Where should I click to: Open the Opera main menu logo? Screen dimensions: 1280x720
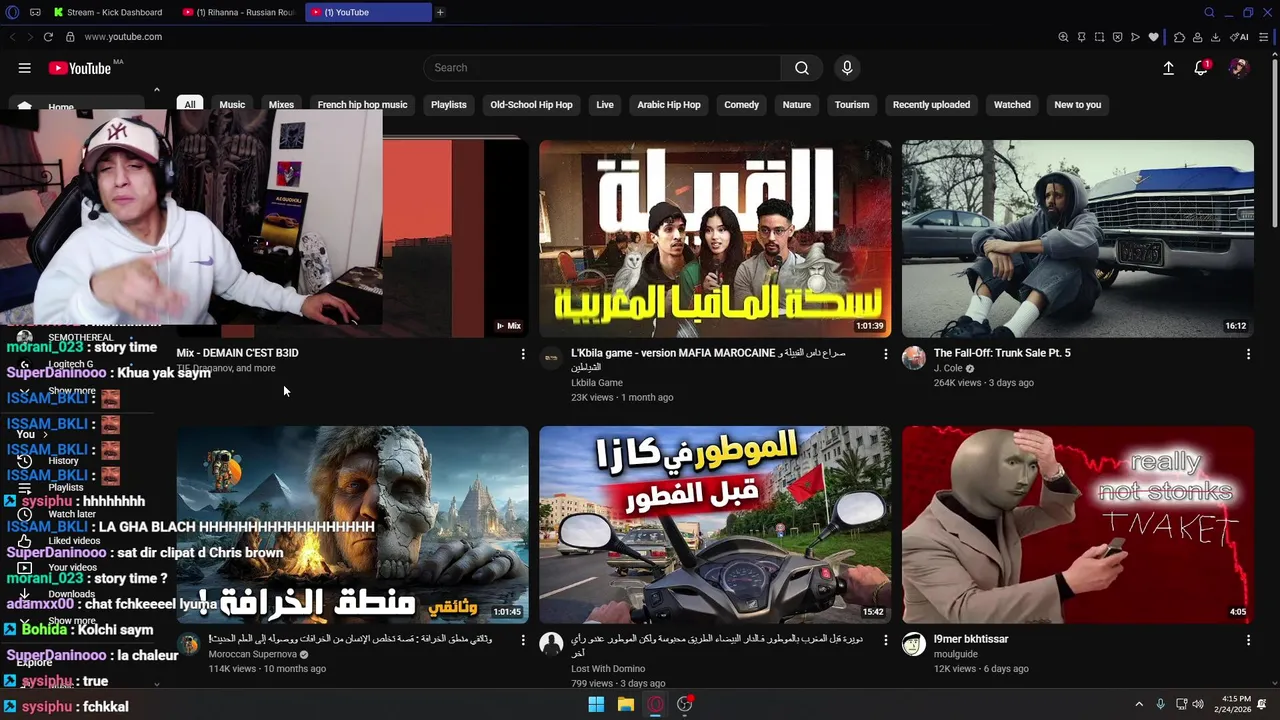tap(12, 12)
